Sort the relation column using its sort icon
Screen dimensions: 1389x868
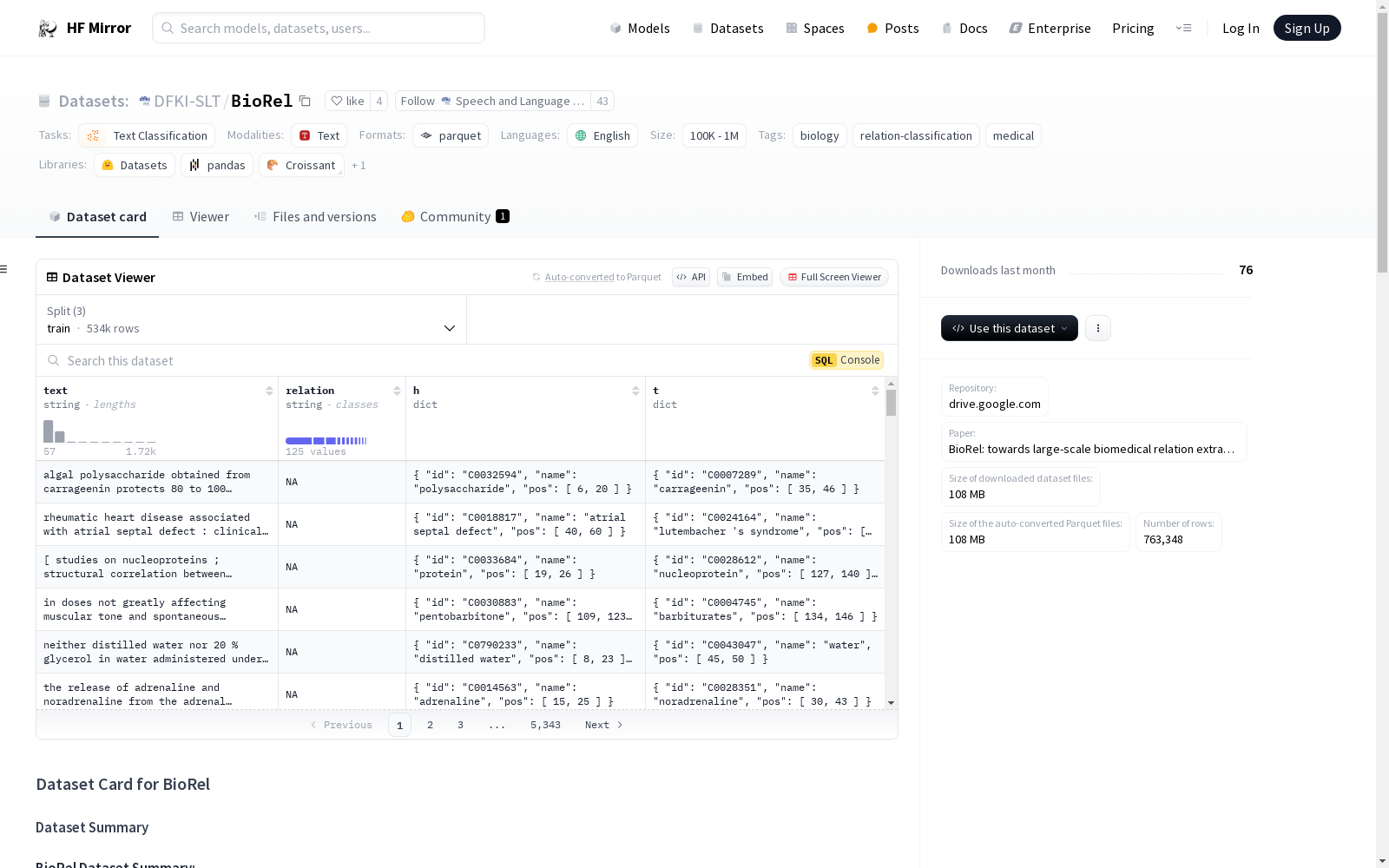coord(397,391)
